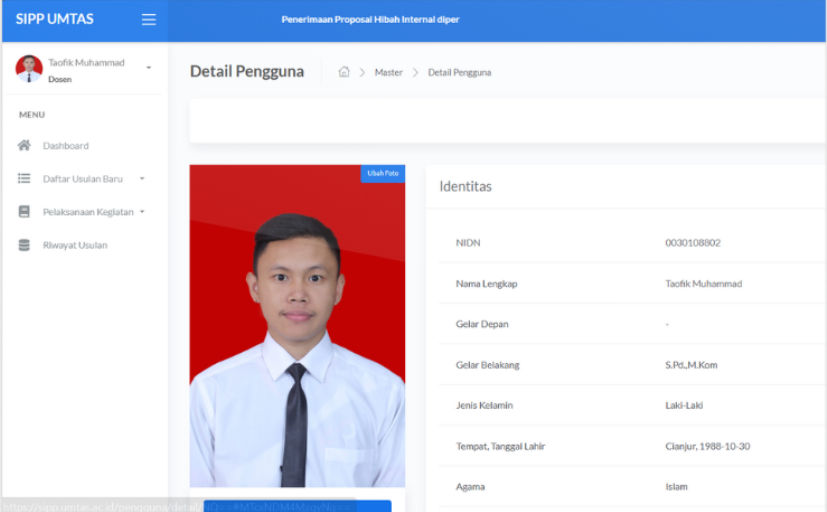Click the Master breadcrumb link

pos(388,72)
